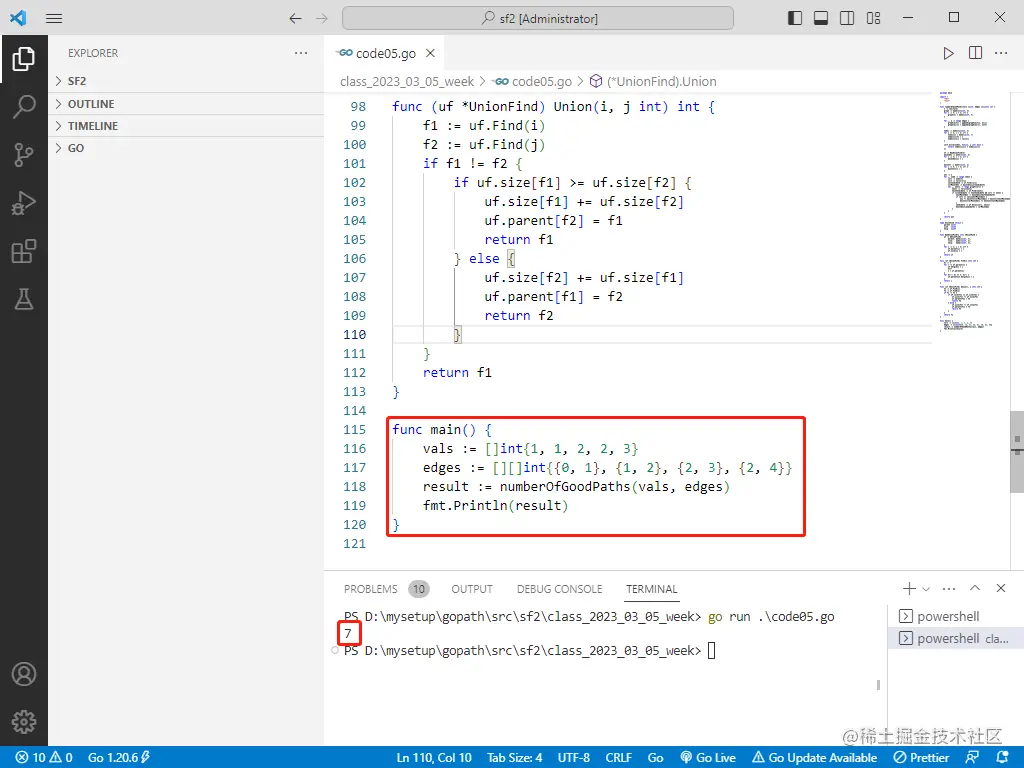Screen dimensions: 1024x768
Task: Go forward with the right arrow
Action: point(322,18)
